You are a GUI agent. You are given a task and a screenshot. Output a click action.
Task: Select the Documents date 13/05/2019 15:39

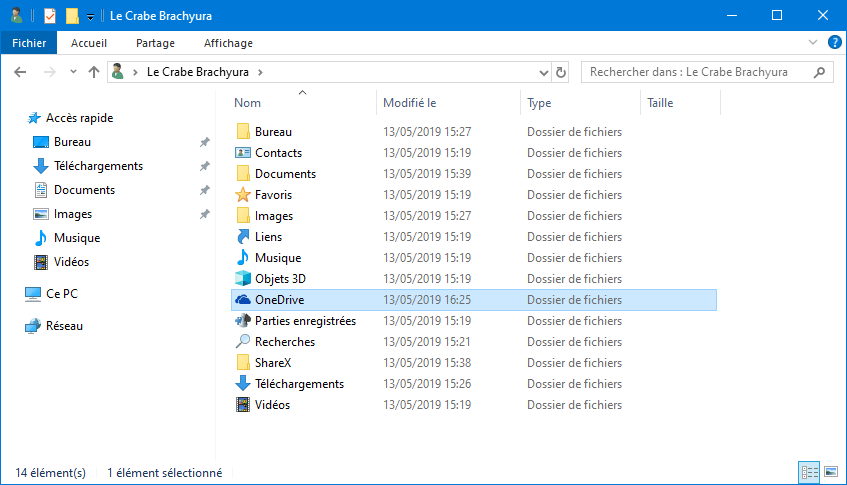click(427, 174)
